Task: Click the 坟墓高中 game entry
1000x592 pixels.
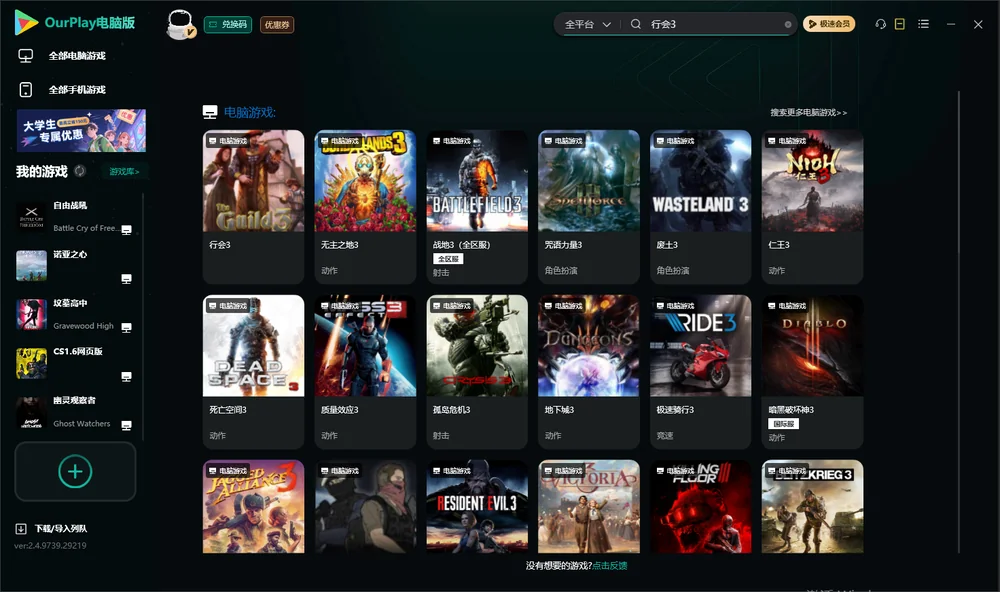Action: (75, 314)
